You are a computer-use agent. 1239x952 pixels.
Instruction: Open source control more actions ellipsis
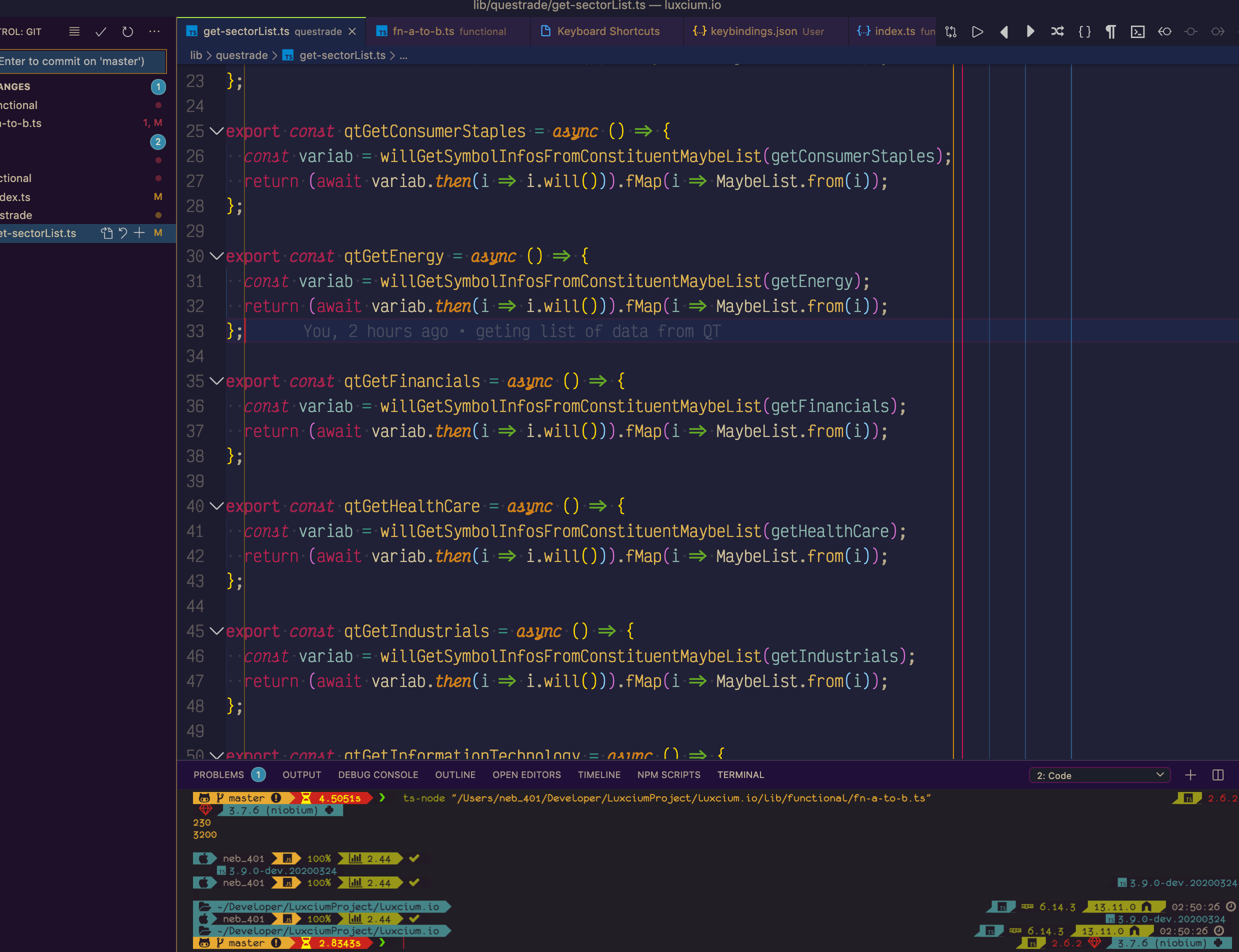tap(154, 31)
